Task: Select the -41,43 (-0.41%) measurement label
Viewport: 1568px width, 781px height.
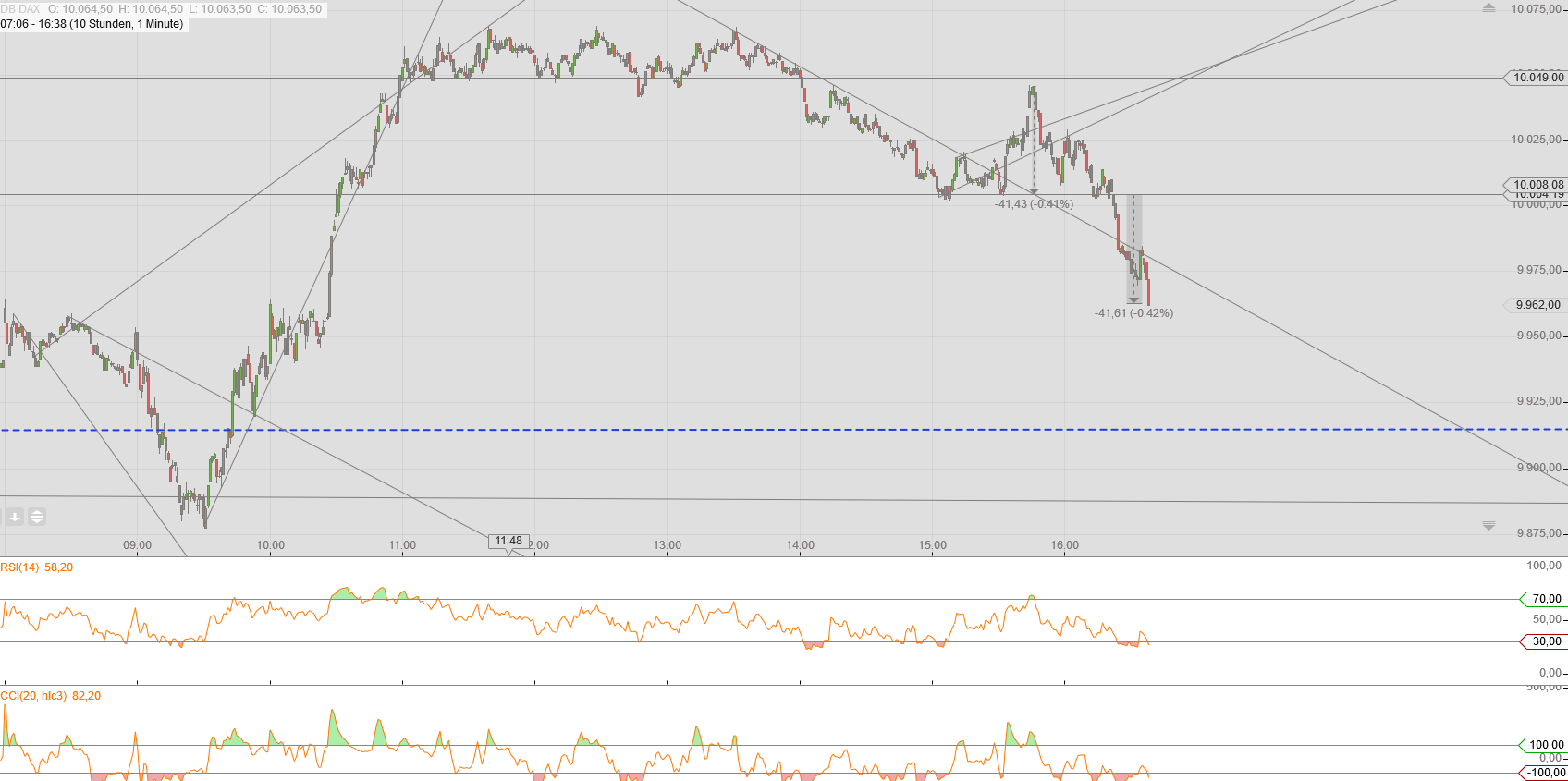Action: (1034, 204)
